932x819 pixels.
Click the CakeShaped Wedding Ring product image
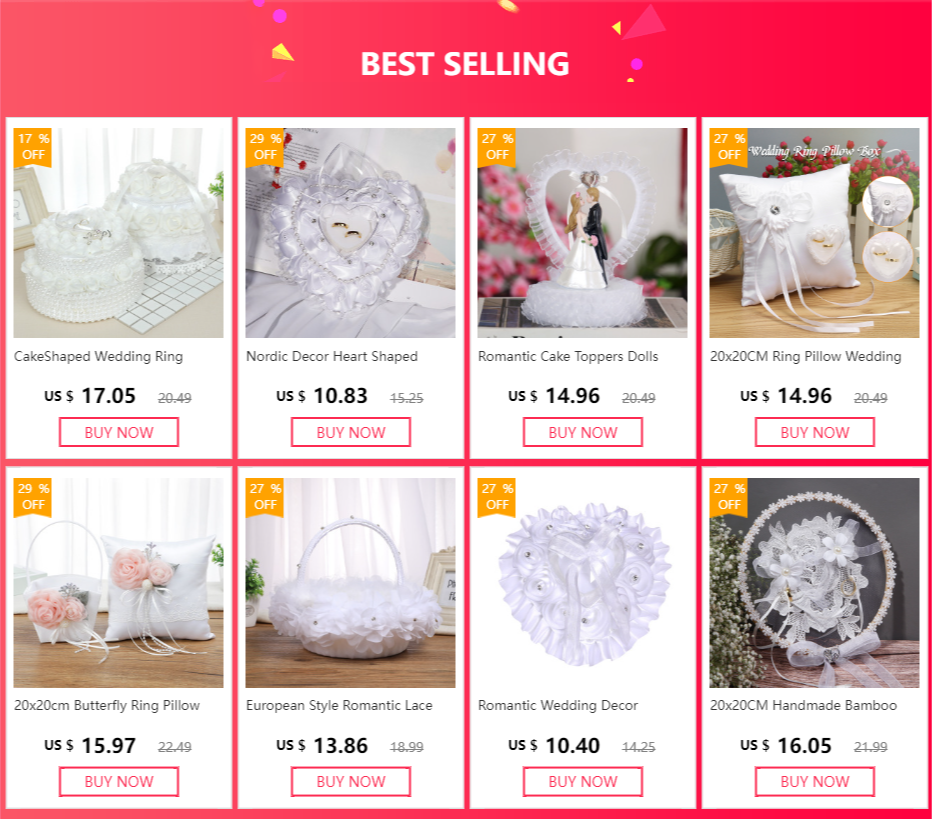(118, 232)
